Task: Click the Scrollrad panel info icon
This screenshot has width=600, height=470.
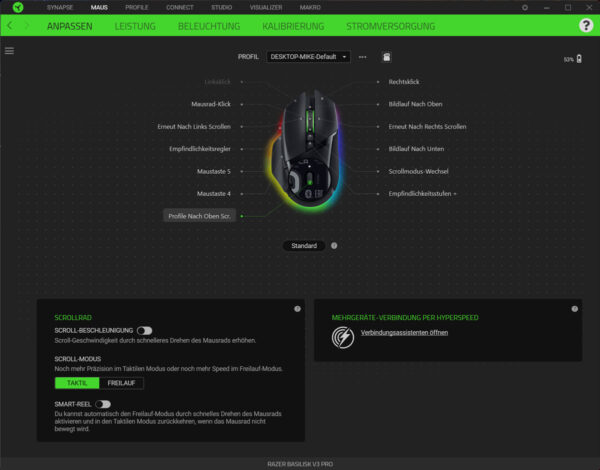Action: point(297,309)
